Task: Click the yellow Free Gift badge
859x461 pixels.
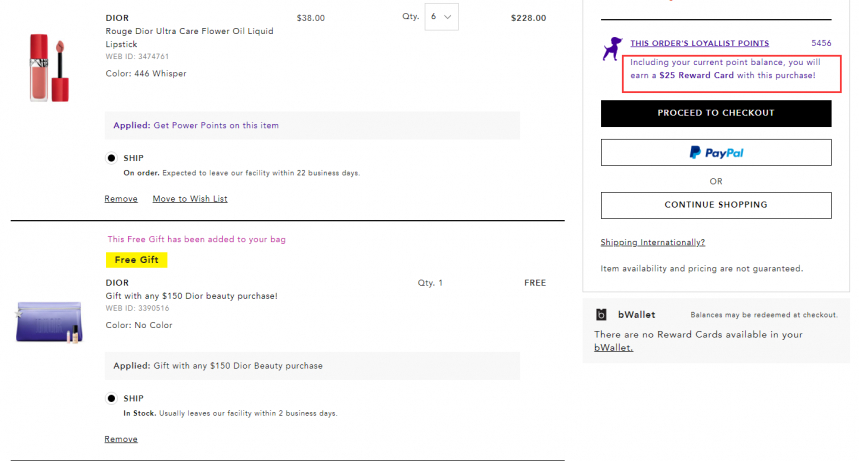Action: pos(136,260)
